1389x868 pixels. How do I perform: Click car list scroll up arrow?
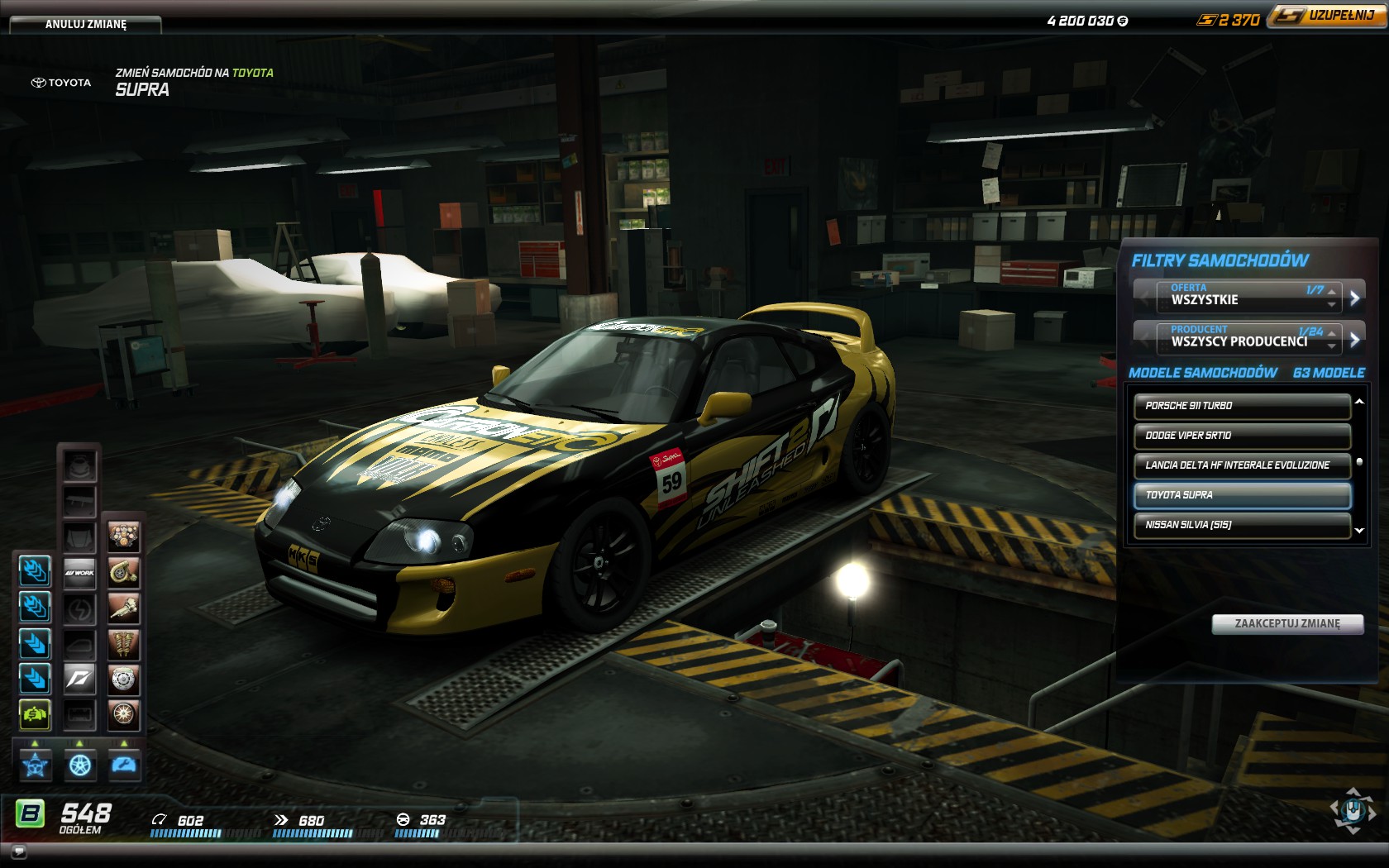tap(1359, 401)
